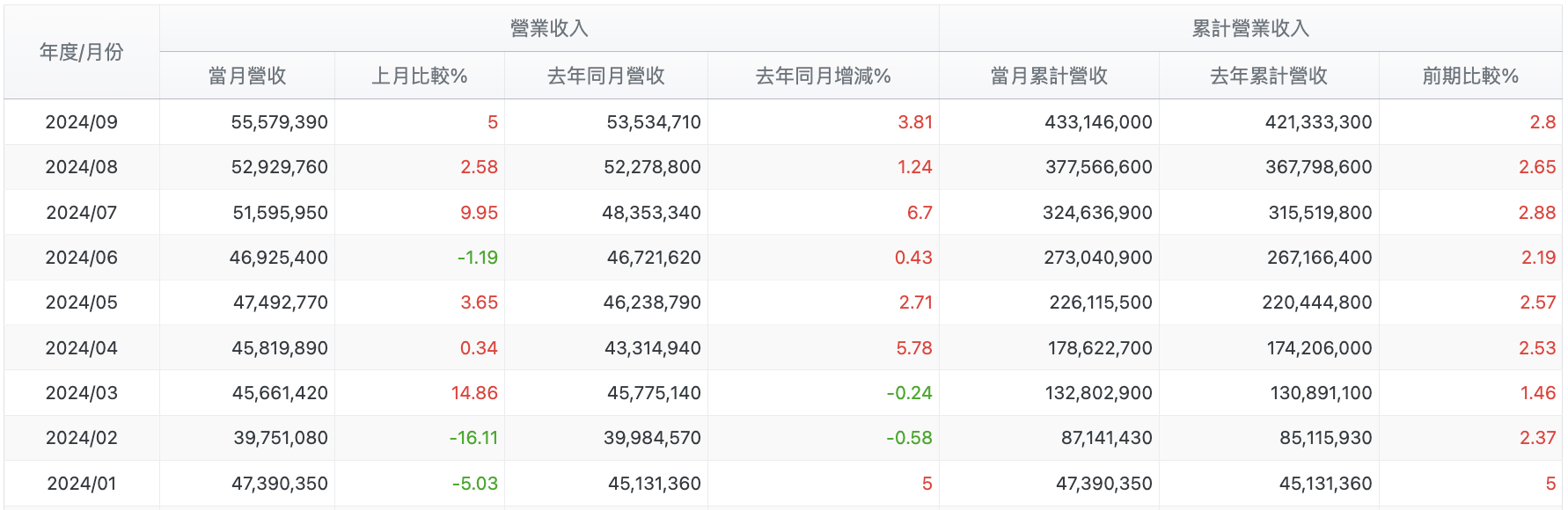
Task: Click revenue value 55,579,390
Action: click(x=279, y=122)
